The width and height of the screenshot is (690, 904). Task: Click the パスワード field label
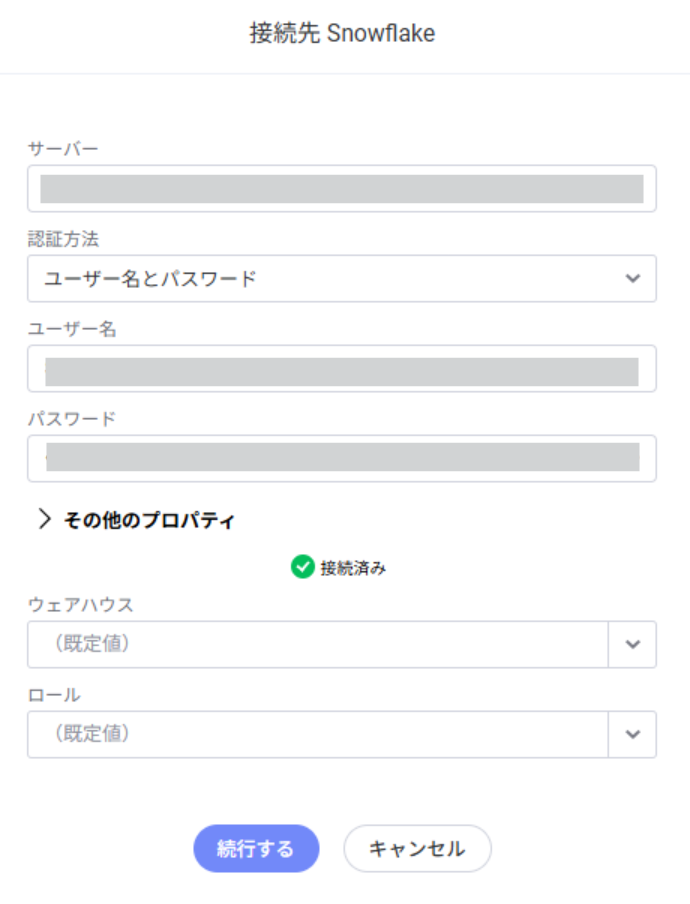click(72, 419)
